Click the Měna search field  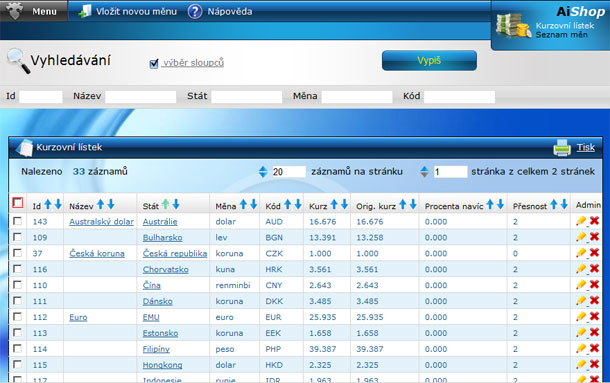(x=357, y=97)
